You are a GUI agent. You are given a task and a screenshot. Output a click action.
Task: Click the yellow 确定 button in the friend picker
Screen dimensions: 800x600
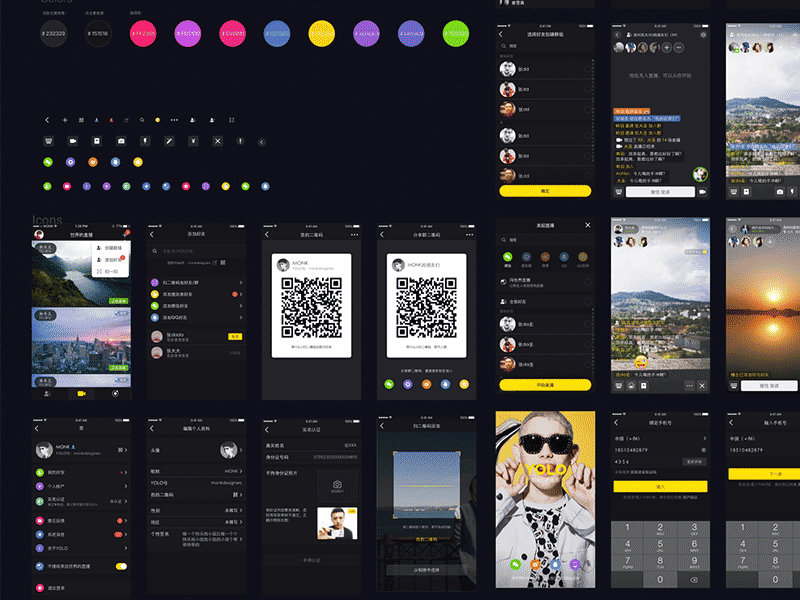coord(545,191)
